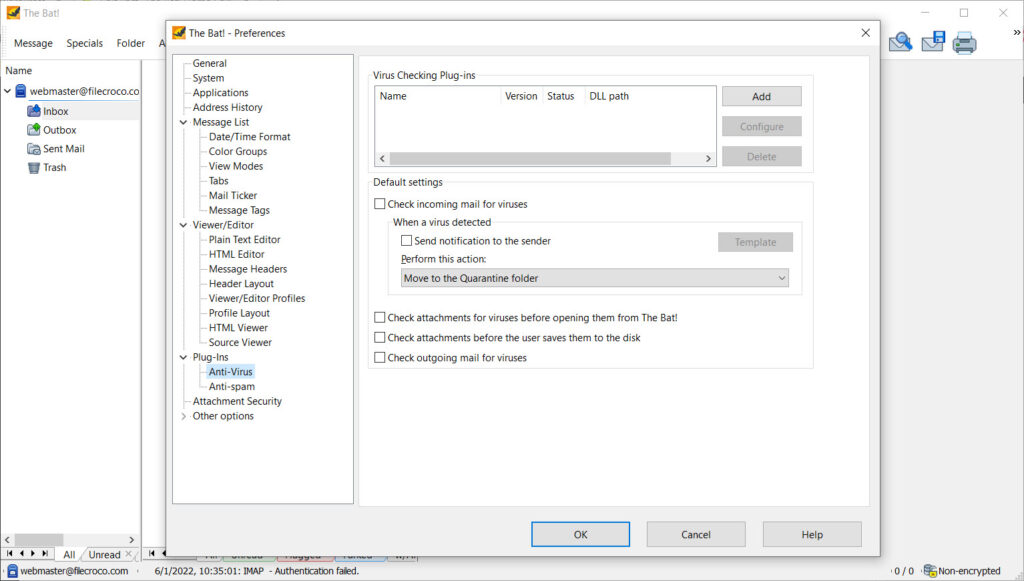Enable Check incoming mail for viruses
The image size is (1024, 581).
tap(379, 204)
